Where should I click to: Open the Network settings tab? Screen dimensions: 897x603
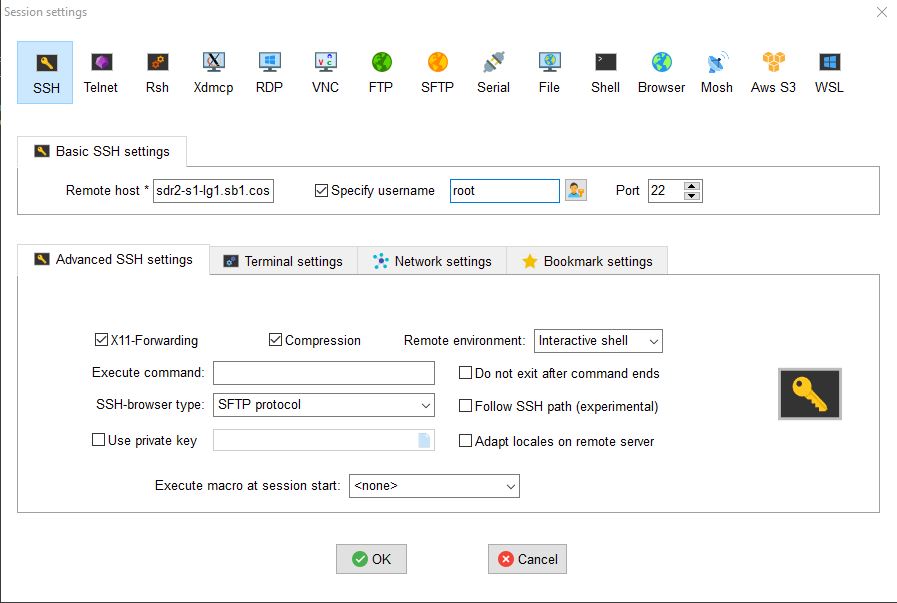(x=432, y=261)
